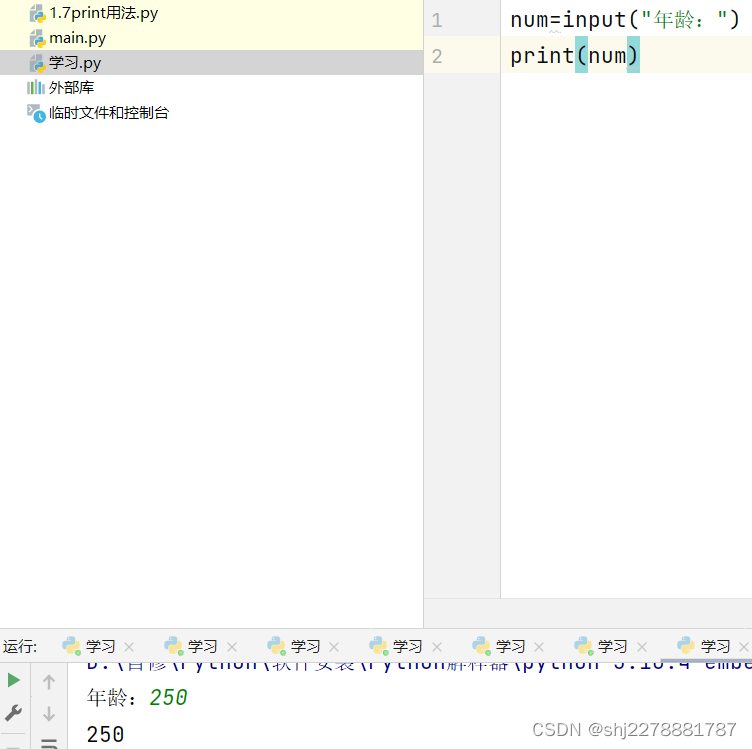This screenshot has height=749, width=752.
Task: Place cursor on num=input code line
Action: click(x=624, y=20)
